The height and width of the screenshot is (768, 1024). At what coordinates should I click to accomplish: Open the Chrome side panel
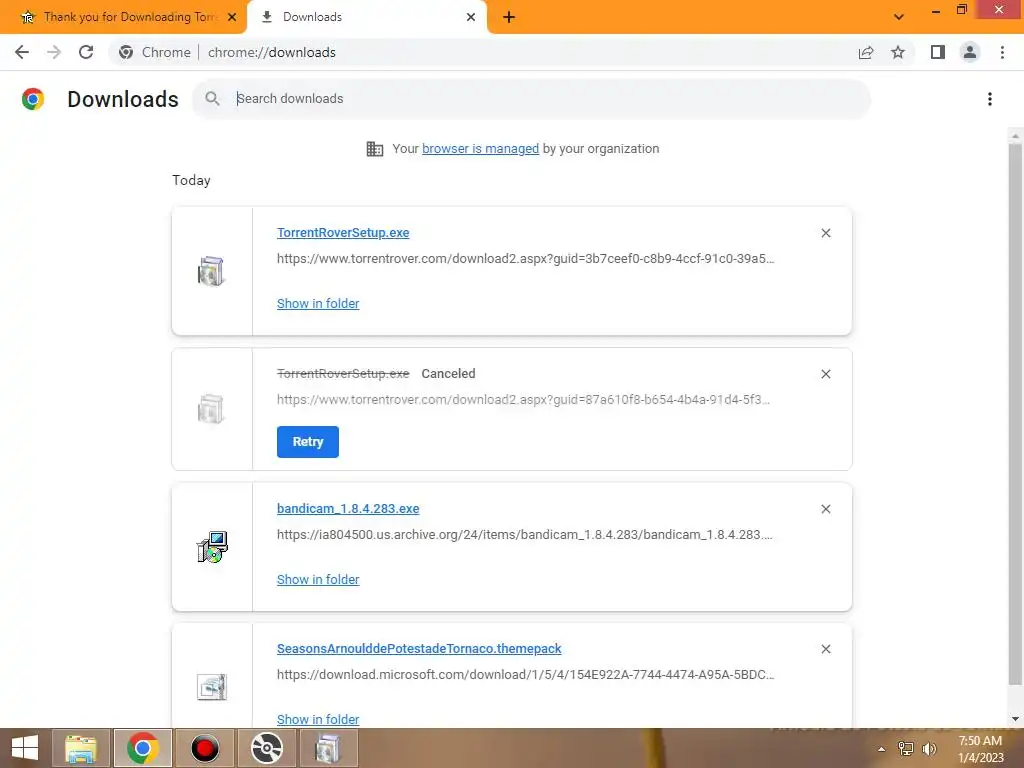tap(938, 52)
